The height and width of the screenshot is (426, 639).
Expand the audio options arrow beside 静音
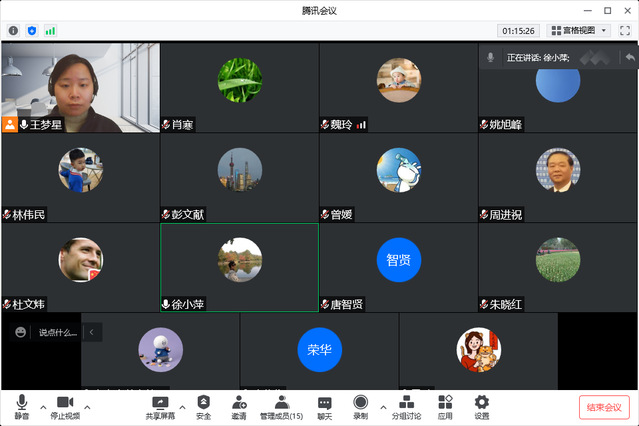point(42,408)
